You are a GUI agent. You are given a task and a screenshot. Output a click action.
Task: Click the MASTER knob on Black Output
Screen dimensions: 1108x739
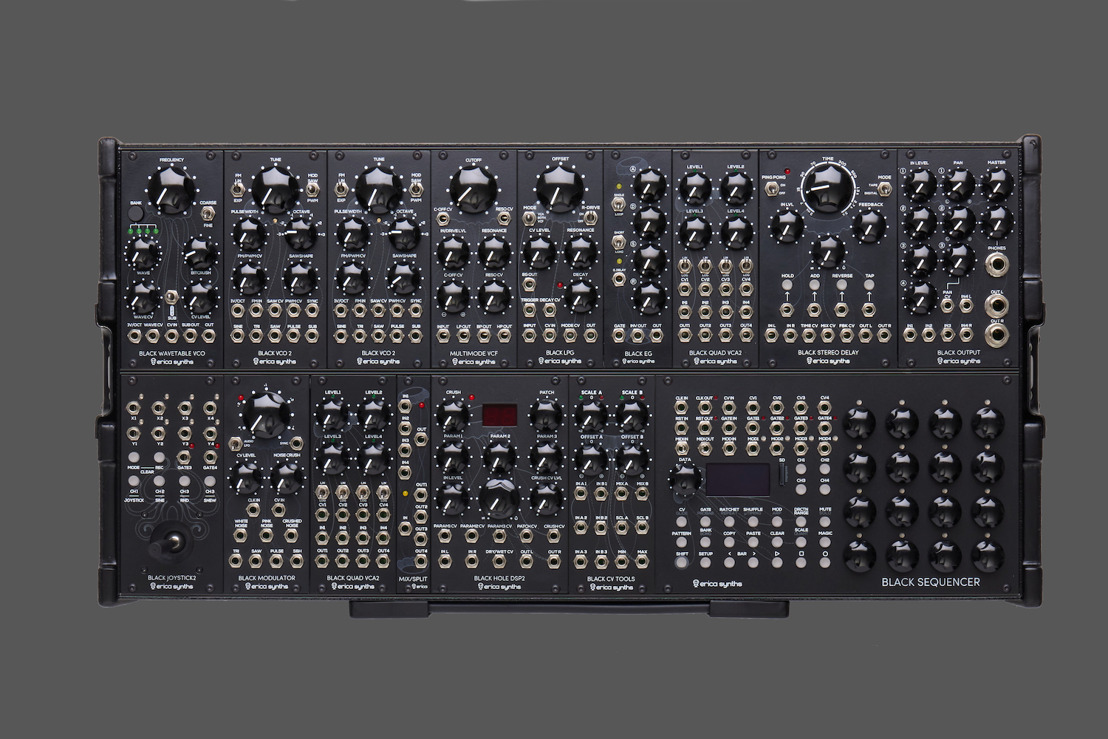(x=996, y=184)
